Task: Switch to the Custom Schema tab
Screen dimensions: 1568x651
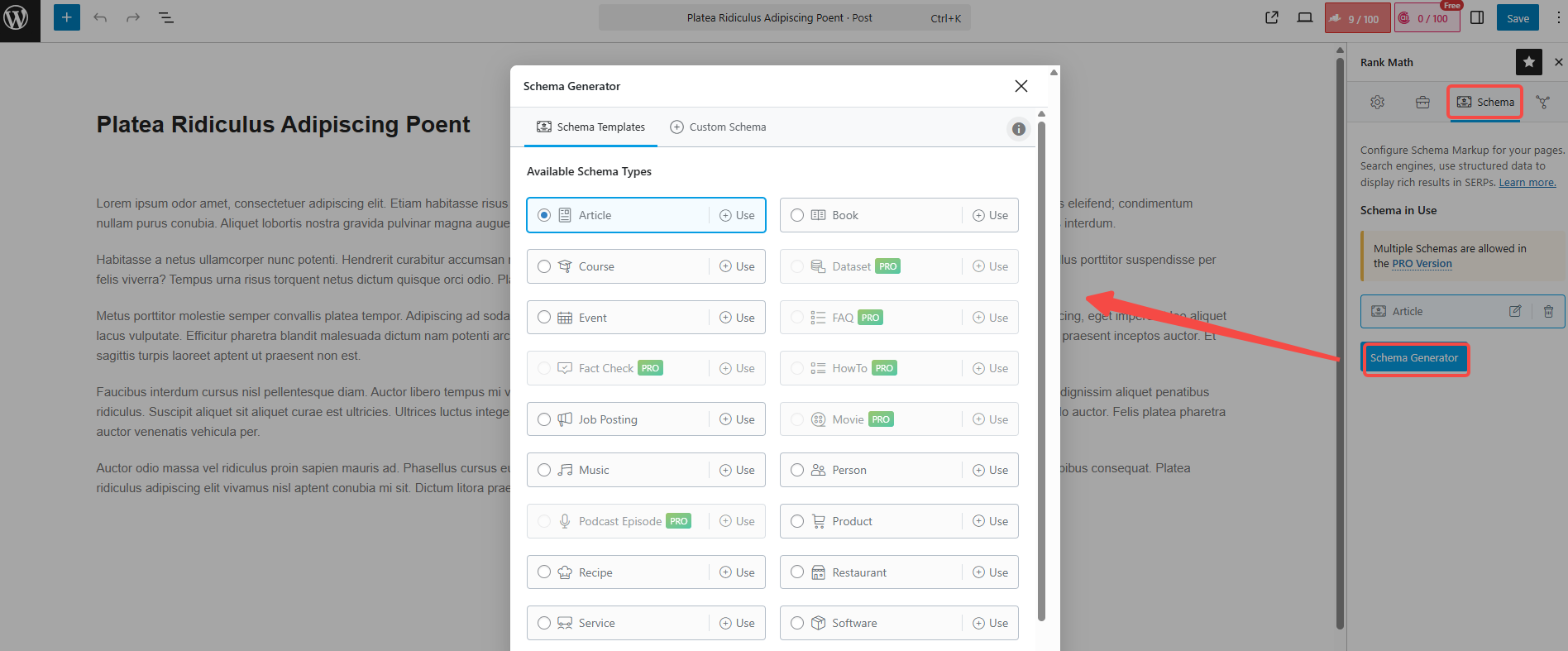Action: pyautogui.click(x=718, y=127)
